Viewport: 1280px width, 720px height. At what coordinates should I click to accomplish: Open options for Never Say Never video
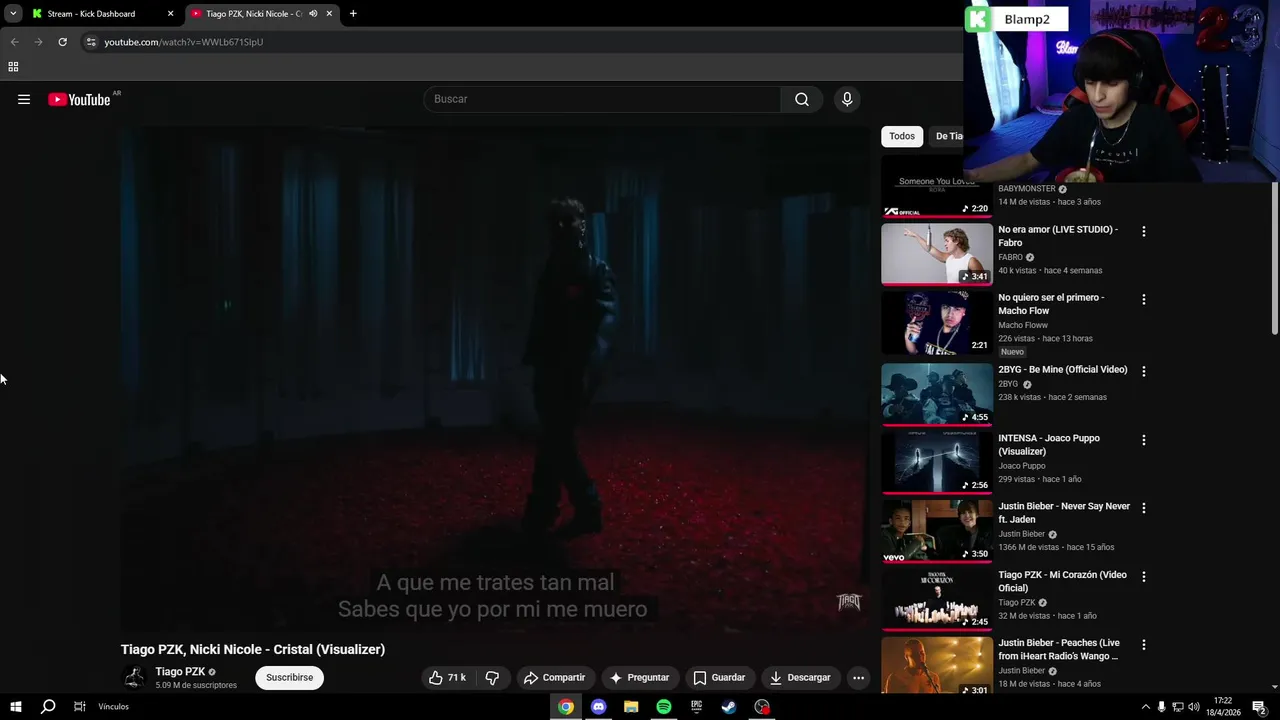click(x=1144, y=508)
